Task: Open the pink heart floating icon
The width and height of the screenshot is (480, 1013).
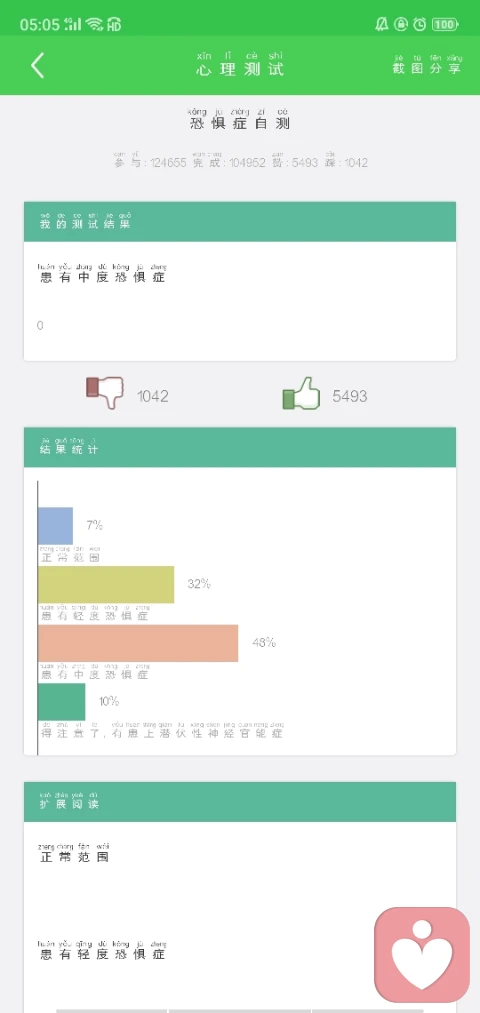Action: 422,955
